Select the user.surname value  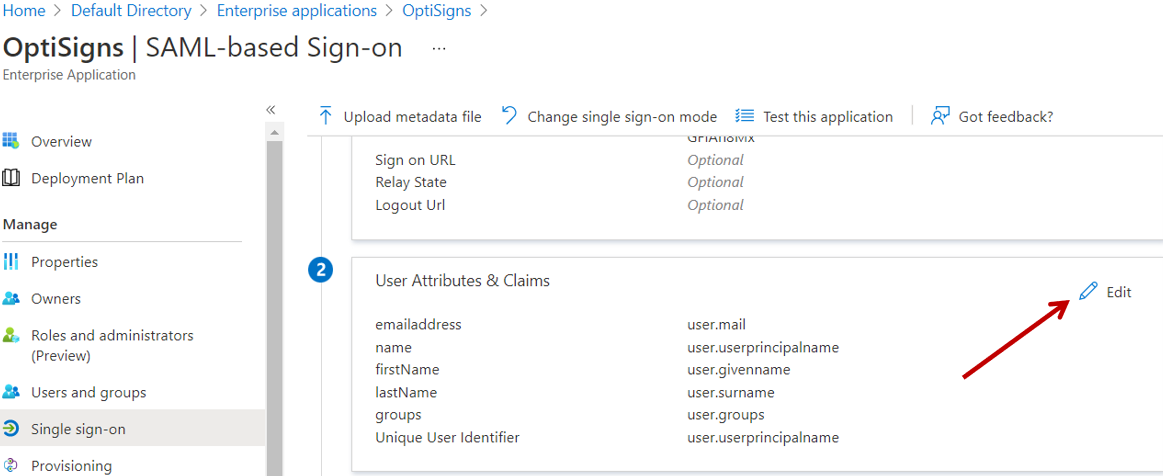(731, 392)
